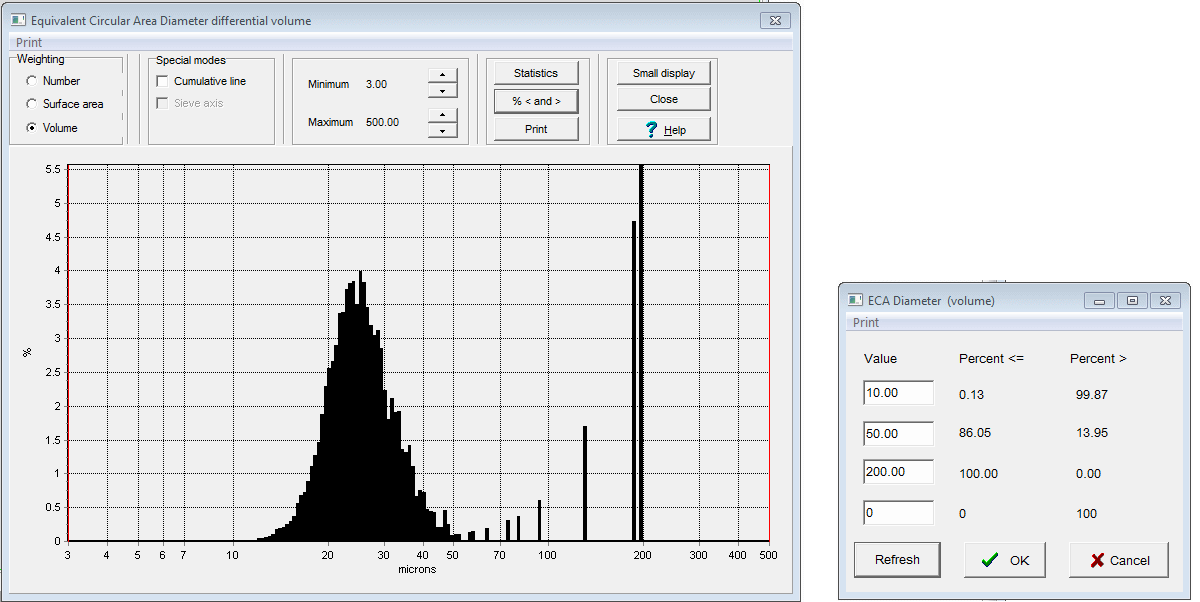Switch to Small display mode
Image resolution: width=1200 pixels, height=602 pixels.
coord(663,73)
